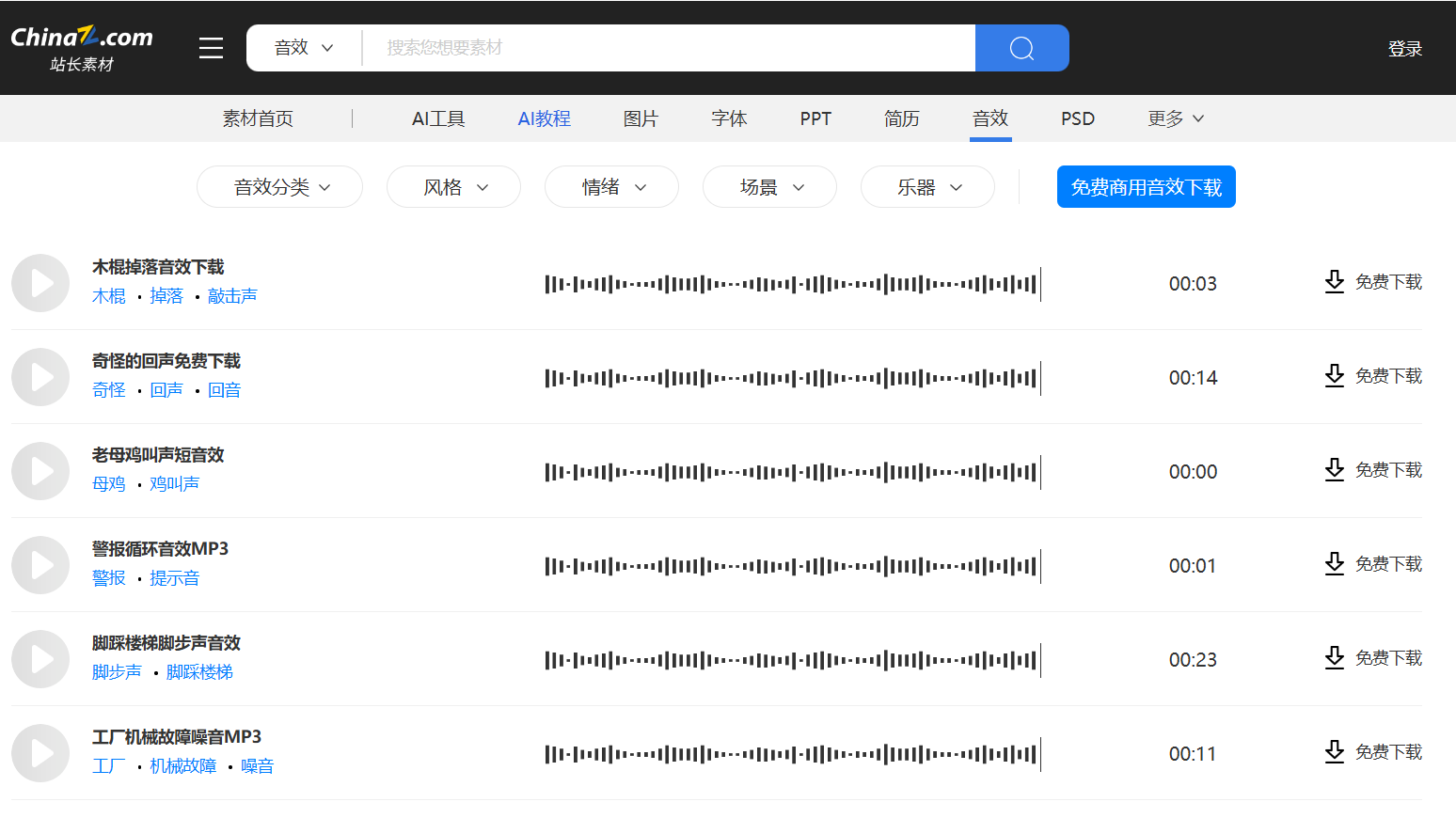The image size is (1456, 818).
Task: Switch to the 图片 tab
Action: (640, 118)
